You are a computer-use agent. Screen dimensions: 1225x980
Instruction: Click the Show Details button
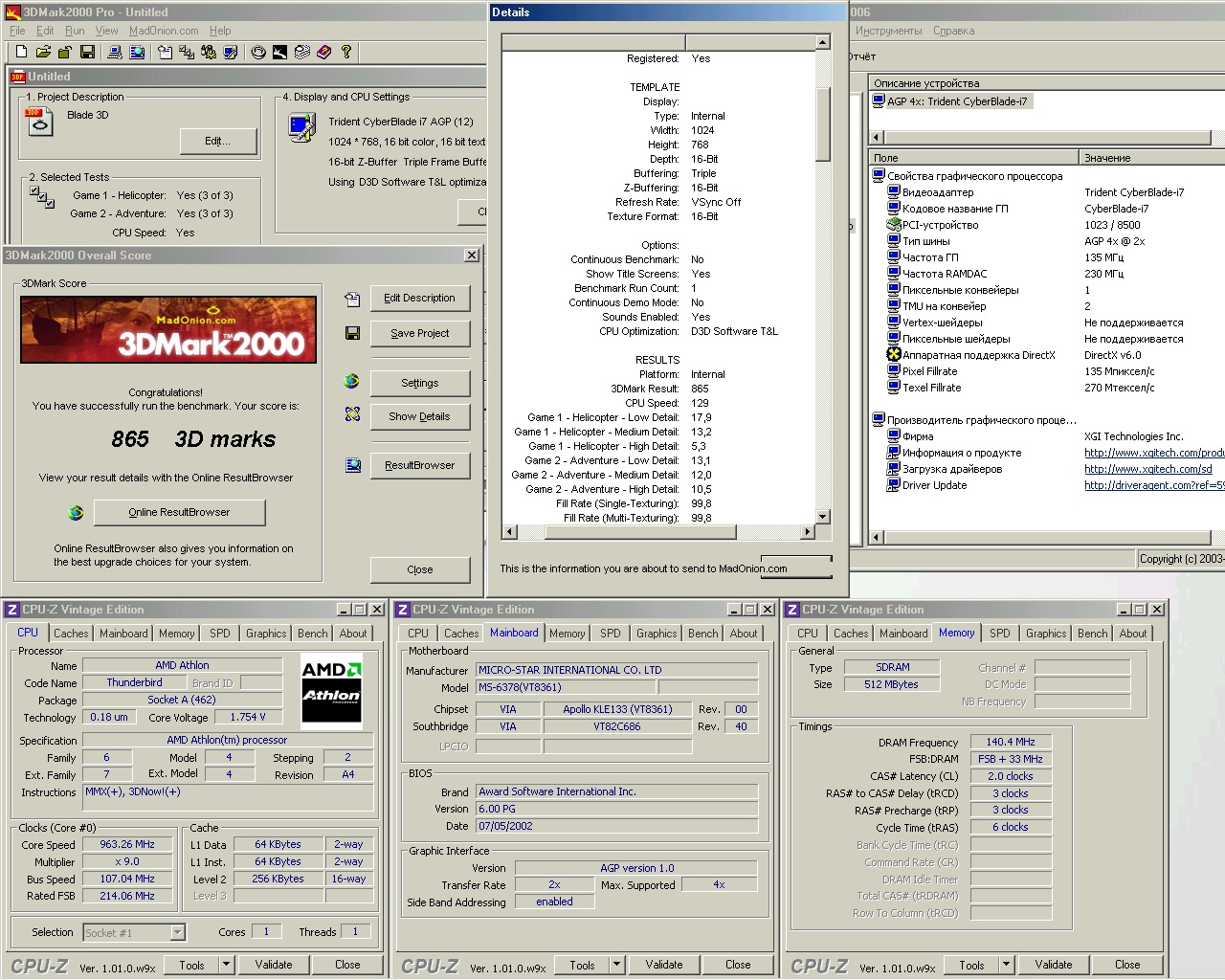(x=420, y=416)
